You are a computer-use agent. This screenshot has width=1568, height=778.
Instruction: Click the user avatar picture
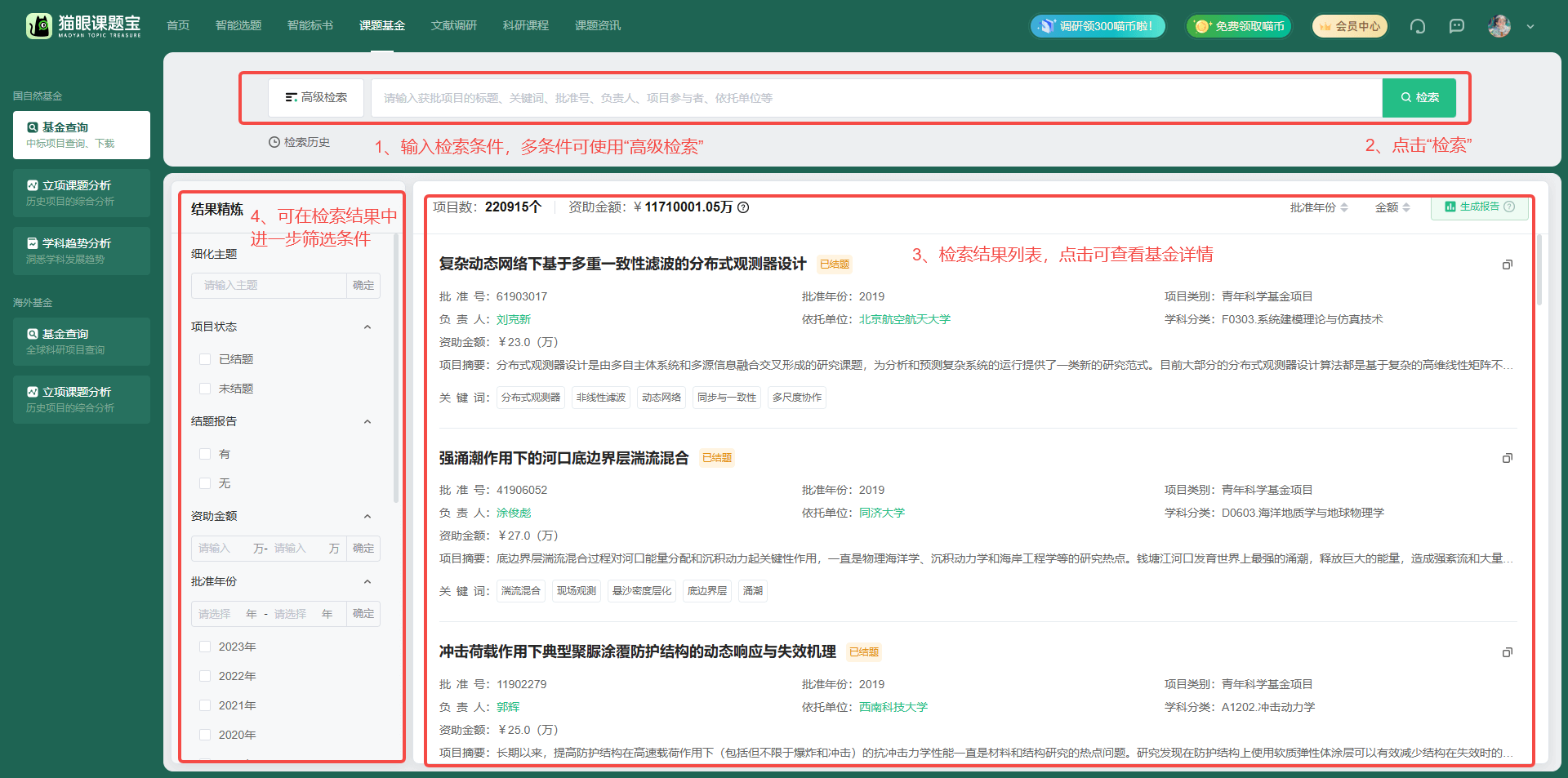point(1499,26)
